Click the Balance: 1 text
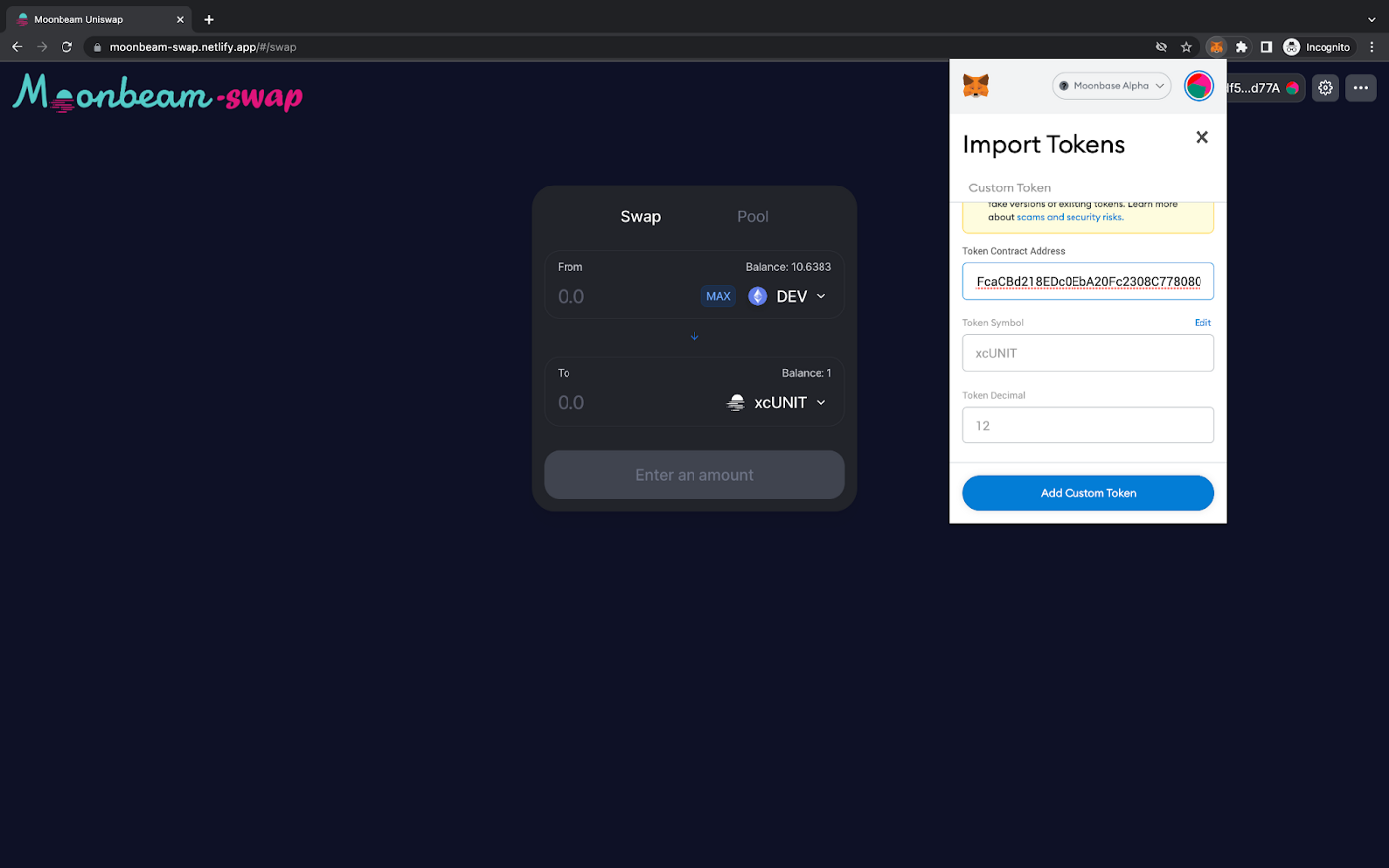The height and width of the screenshot is (868, 1389). click(x=807, y=373)
